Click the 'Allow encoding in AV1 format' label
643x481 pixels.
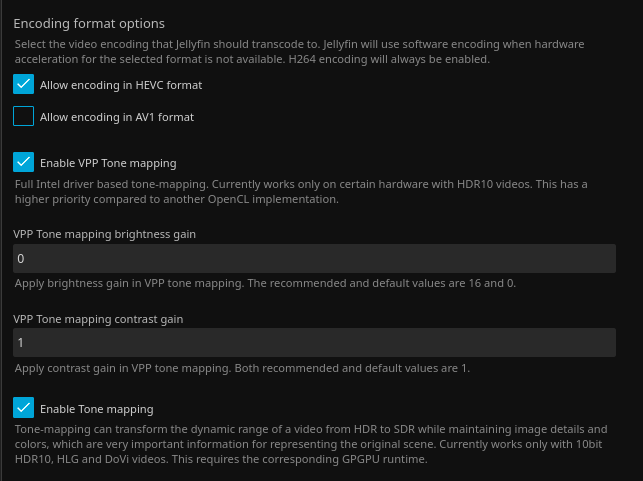pos(116,117)
